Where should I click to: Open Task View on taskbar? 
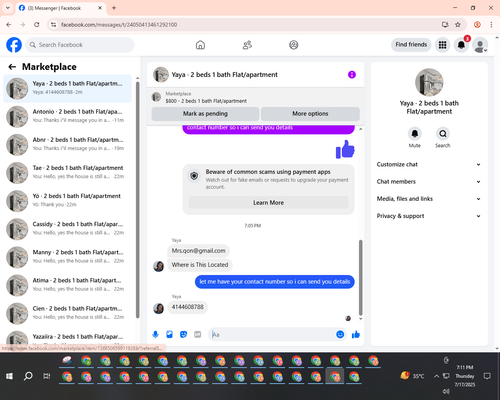[x=47, y=376]
